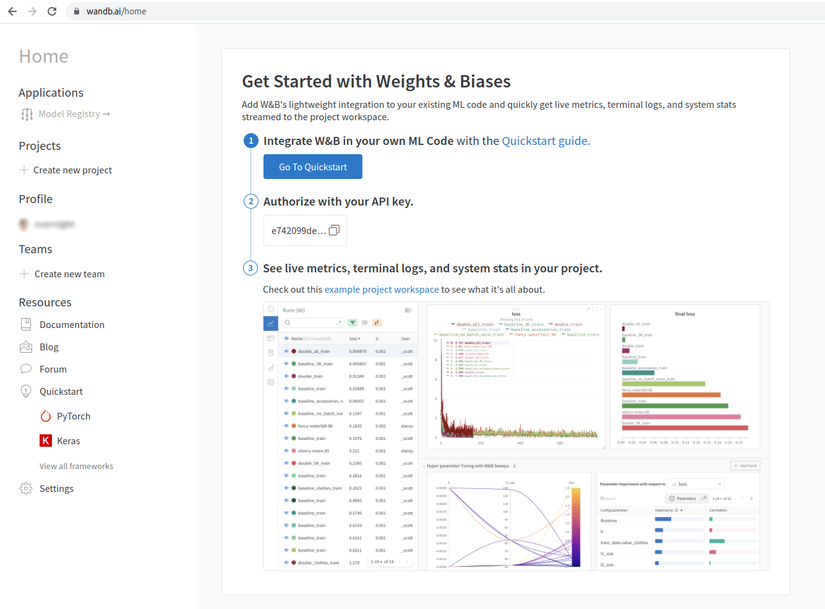The image size is (825, 609).
Task: Open the Forum resource
Action: 53,369
